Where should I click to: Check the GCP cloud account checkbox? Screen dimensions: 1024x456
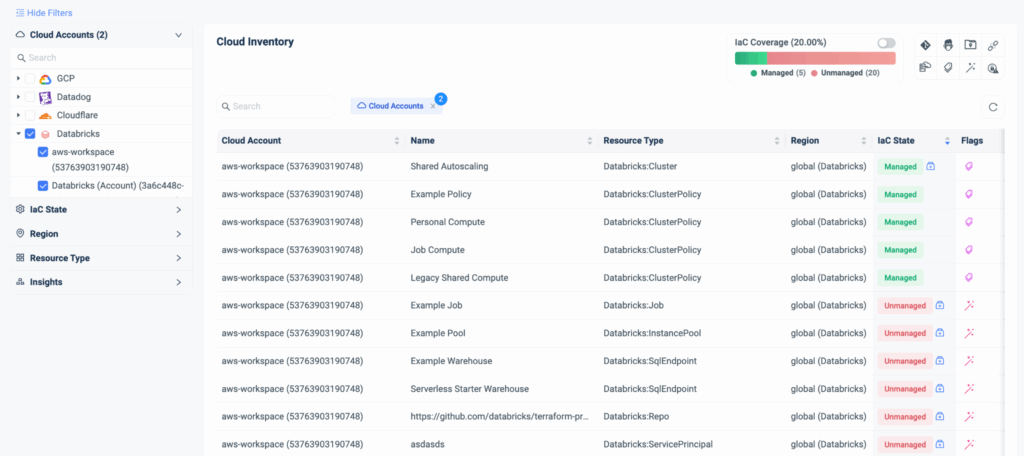30,78
